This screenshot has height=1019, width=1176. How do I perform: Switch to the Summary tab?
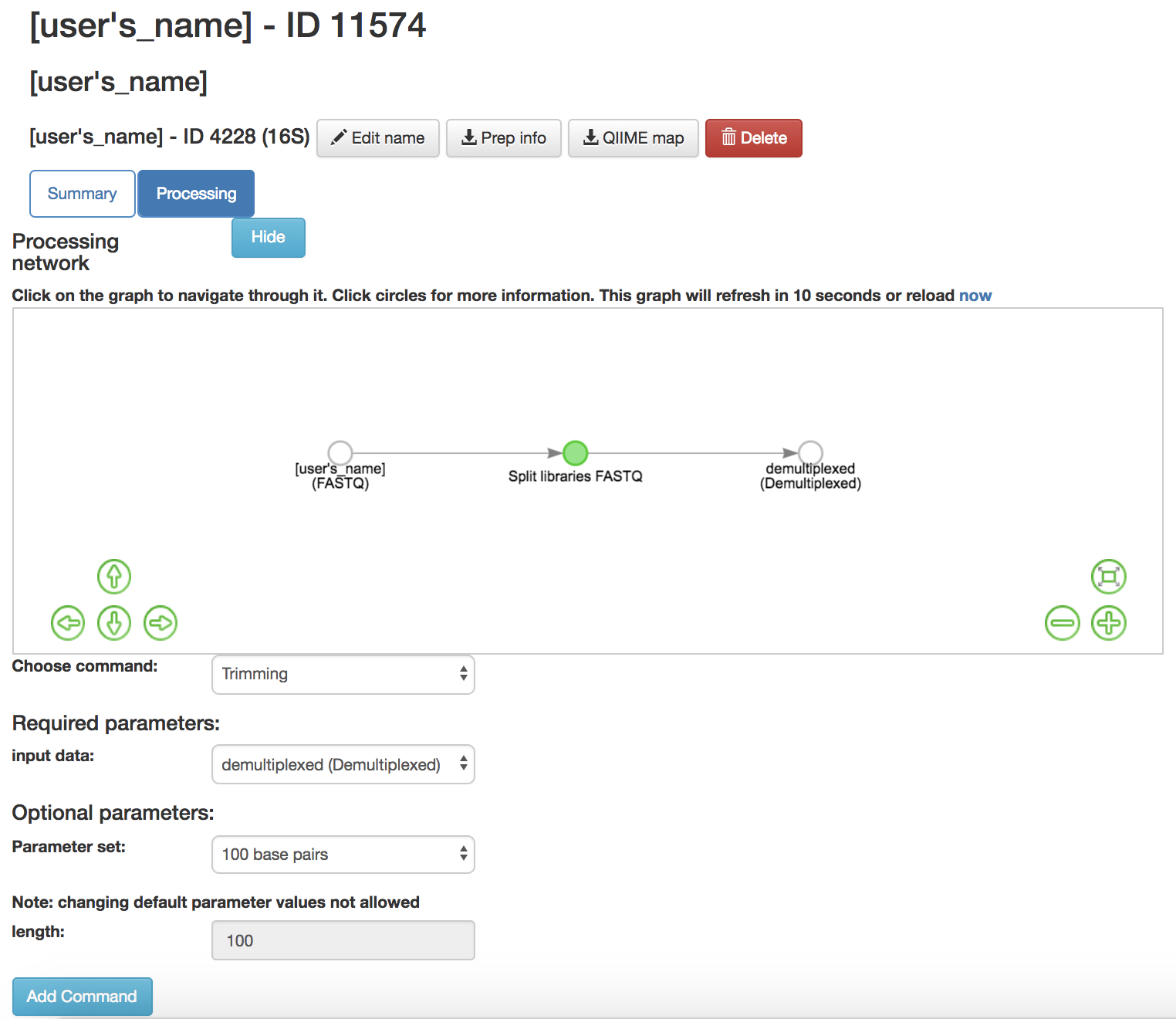point(82,193)
